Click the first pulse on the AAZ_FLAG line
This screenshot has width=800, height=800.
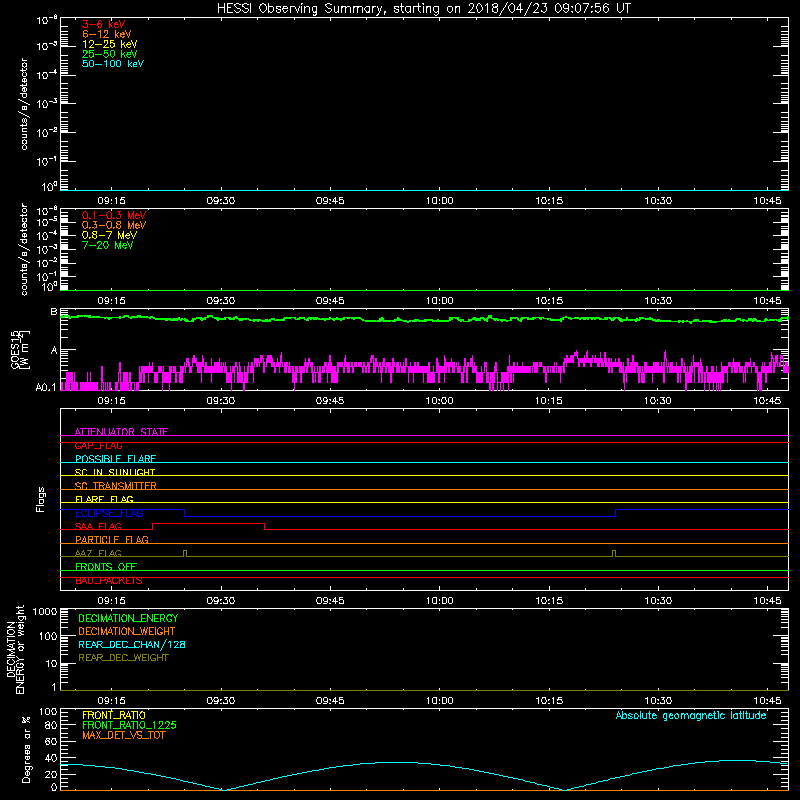point(185,554)
